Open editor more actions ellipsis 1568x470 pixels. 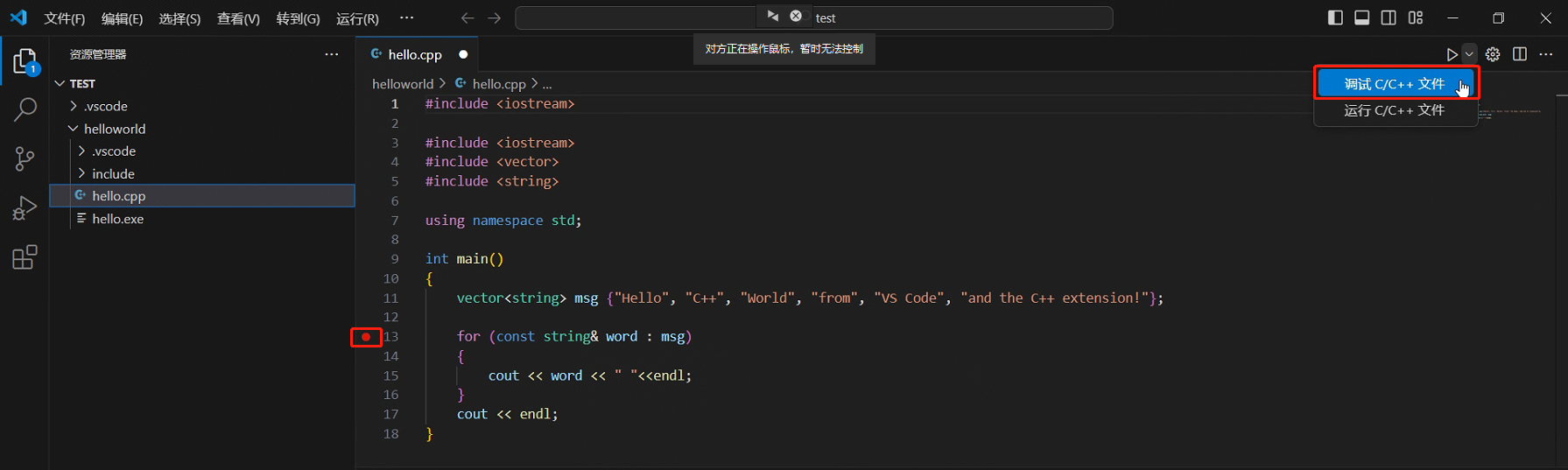point(1546,54)
